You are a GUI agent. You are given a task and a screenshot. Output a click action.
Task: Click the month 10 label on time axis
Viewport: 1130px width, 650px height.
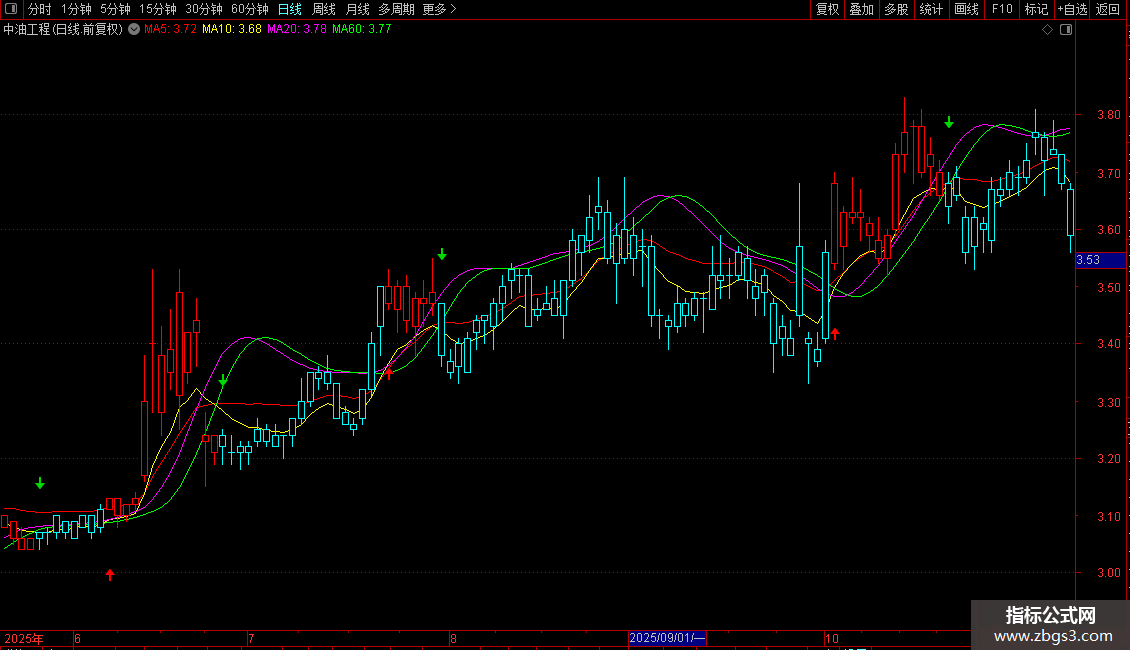pos(832,638)
